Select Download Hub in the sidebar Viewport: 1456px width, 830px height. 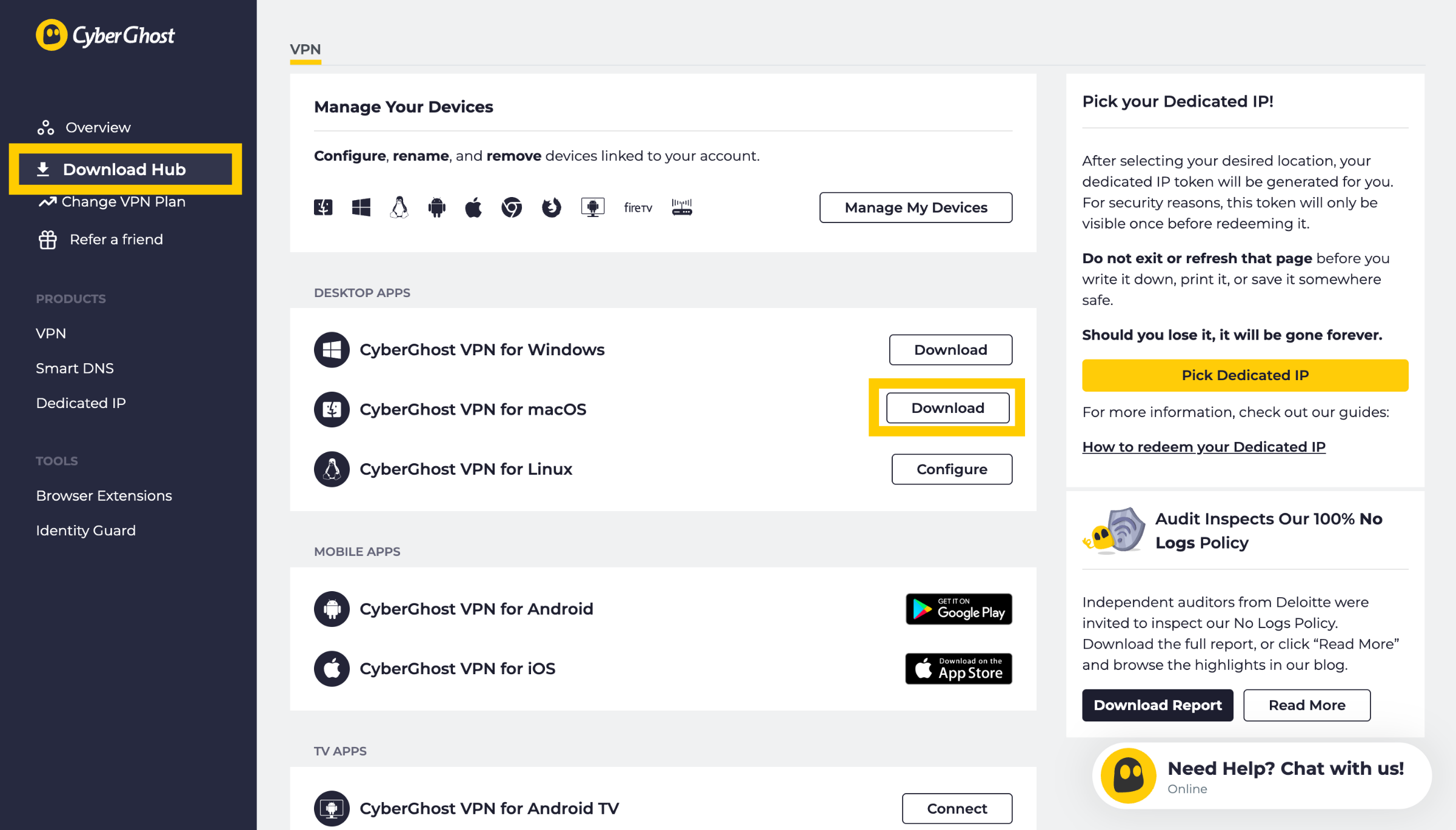coord(125,169)
